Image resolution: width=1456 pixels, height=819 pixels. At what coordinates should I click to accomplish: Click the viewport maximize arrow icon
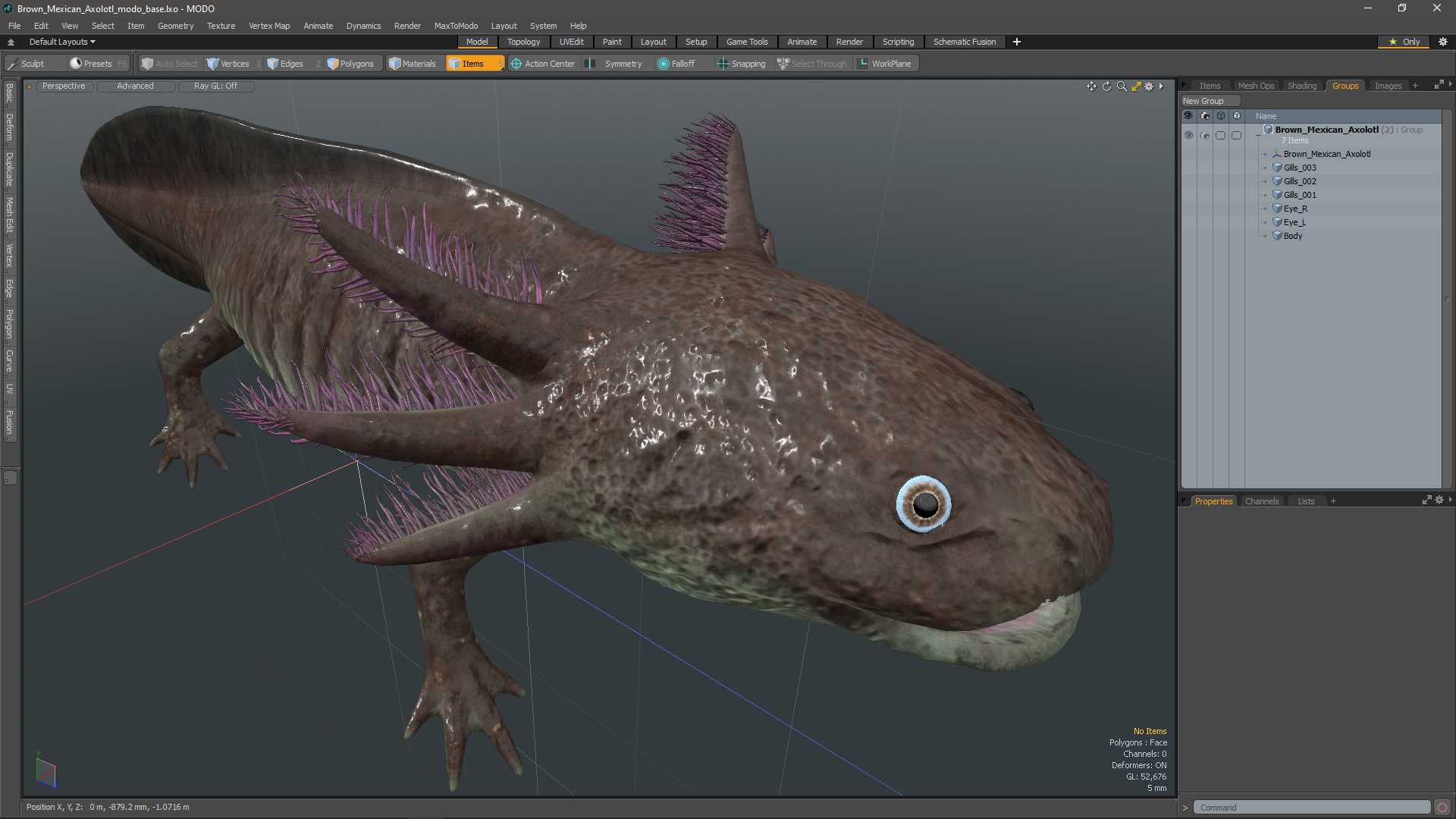tap(1136, 86)
